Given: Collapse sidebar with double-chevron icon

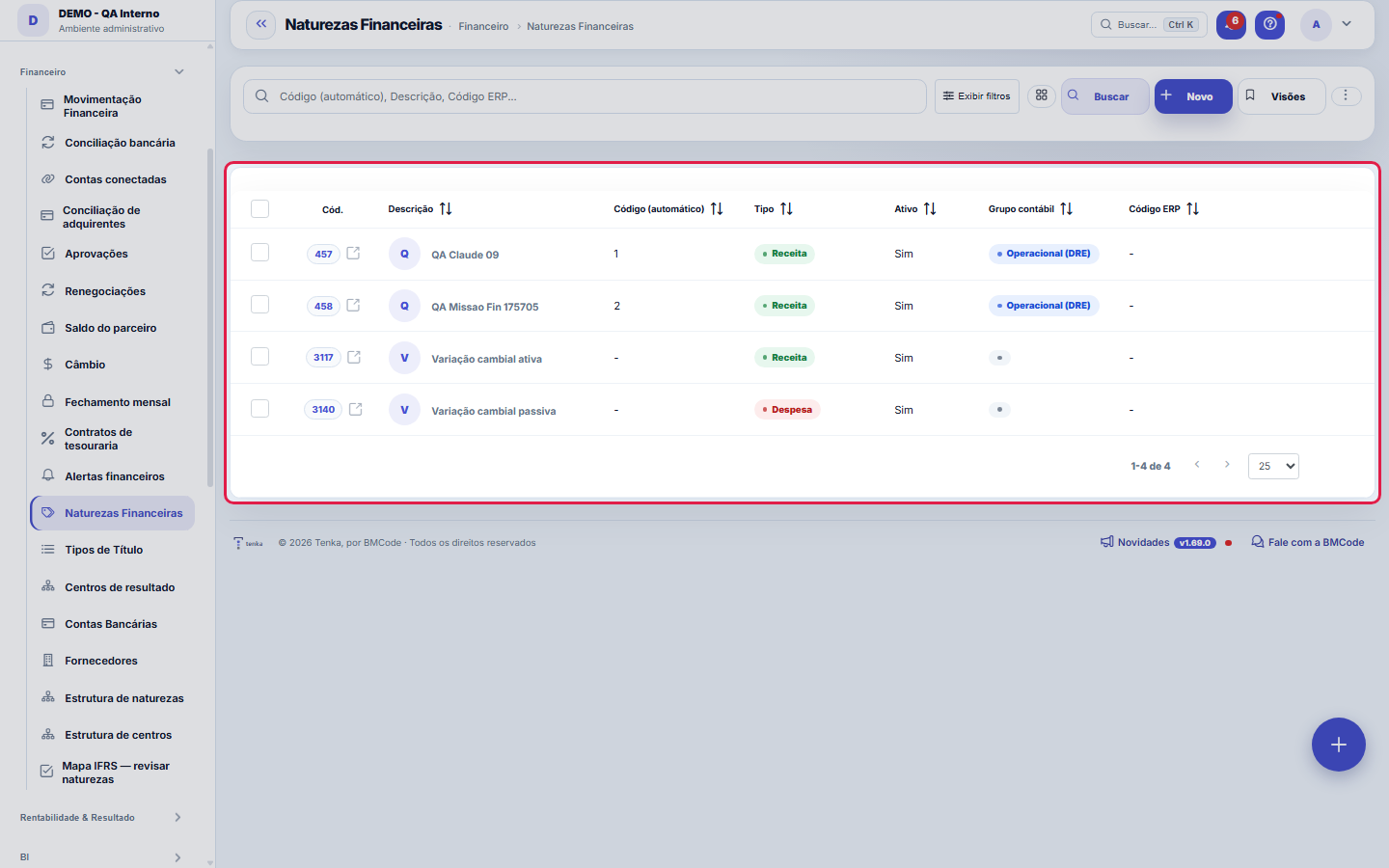Looking at the screenshot, I should (260, 24).
